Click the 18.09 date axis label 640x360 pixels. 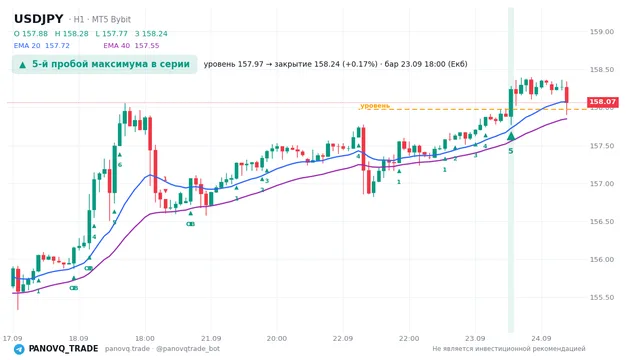click(78, 338)
